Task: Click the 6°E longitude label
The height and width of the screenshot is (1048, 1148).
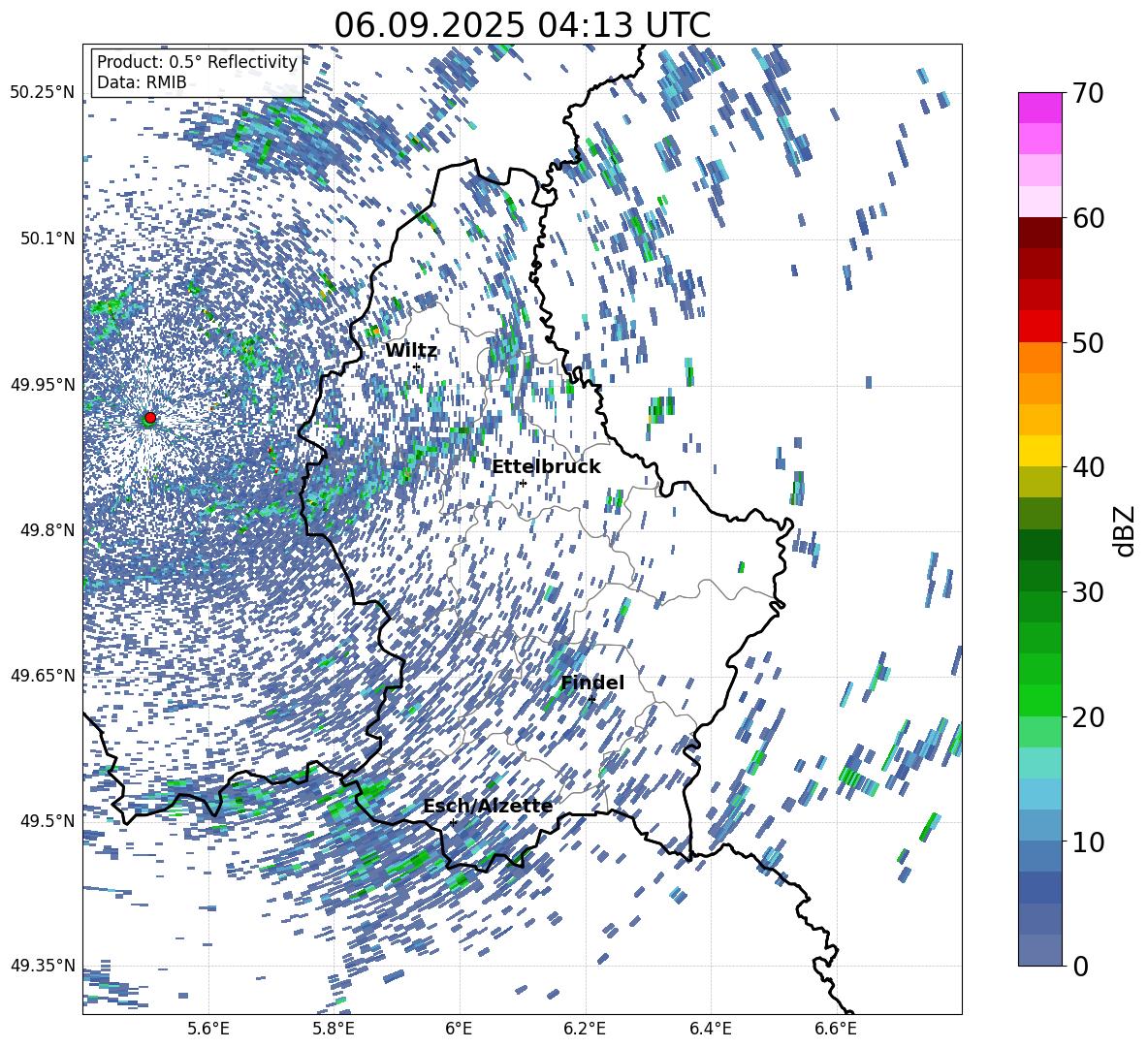Action: [459, 1029]
